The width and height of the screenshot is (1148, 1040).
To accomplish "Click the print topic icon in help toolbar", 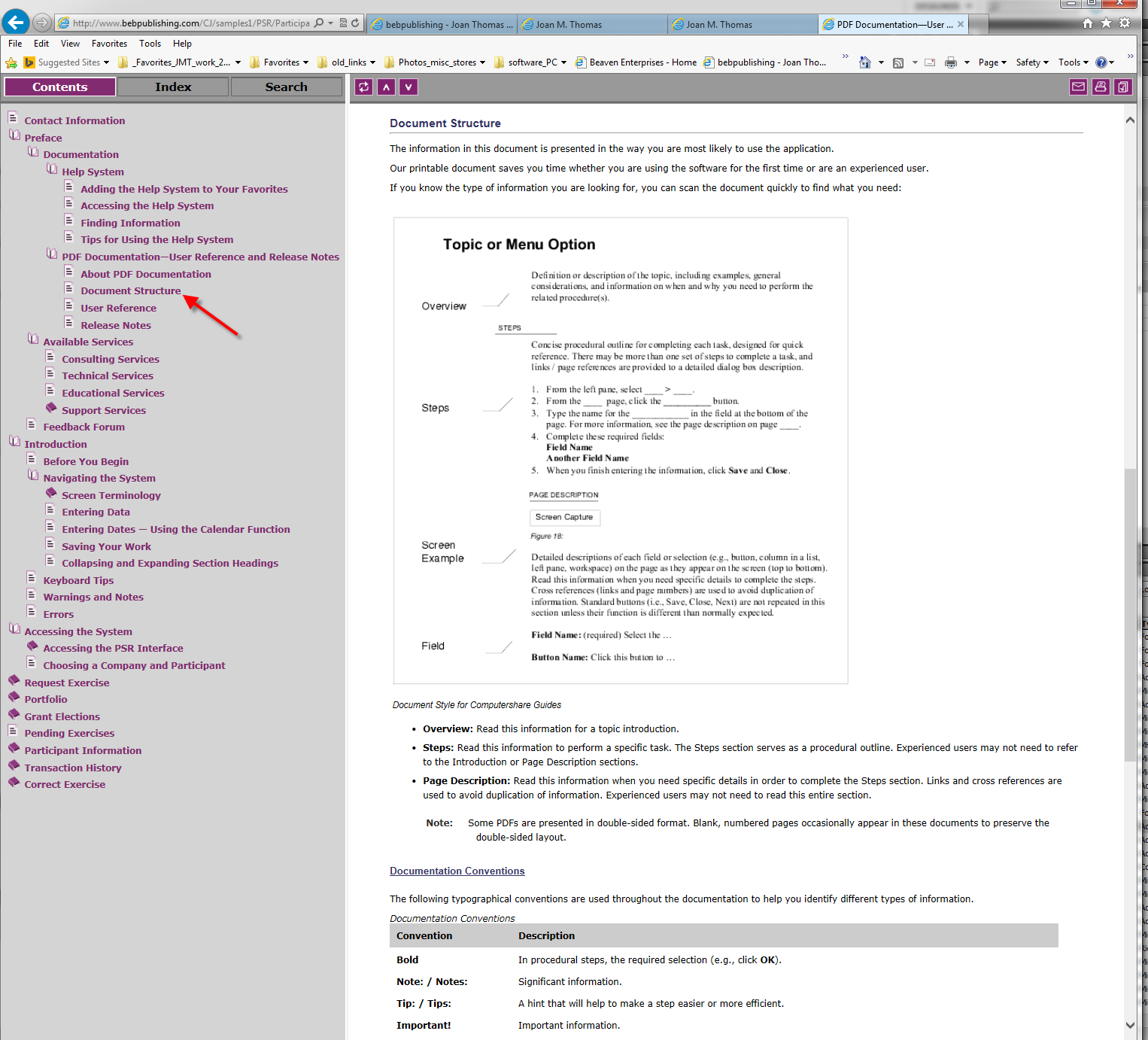I will [1101, 87].
